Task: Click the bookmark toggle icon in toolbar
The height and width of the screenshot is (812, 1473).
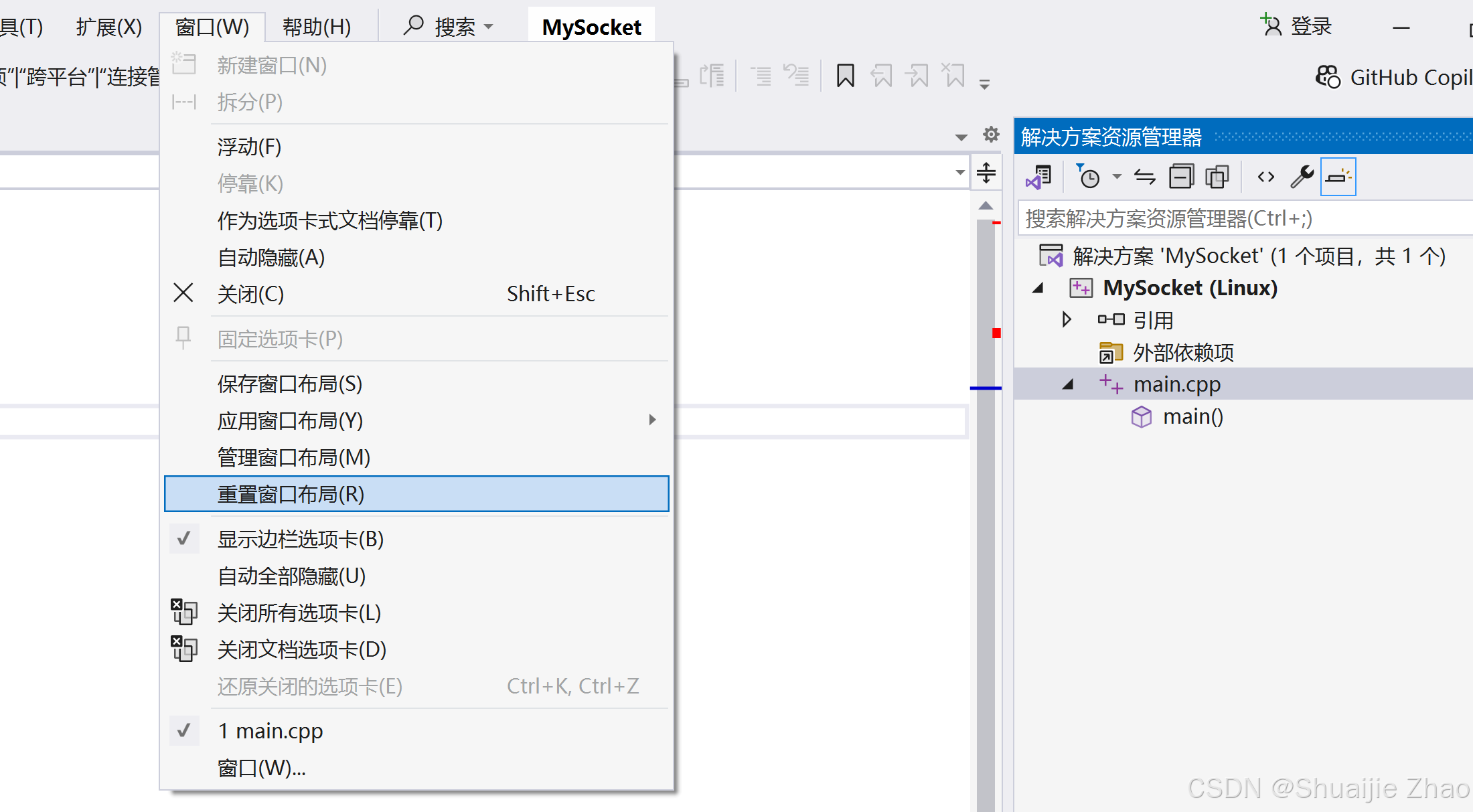Action: tap(845, 76)
